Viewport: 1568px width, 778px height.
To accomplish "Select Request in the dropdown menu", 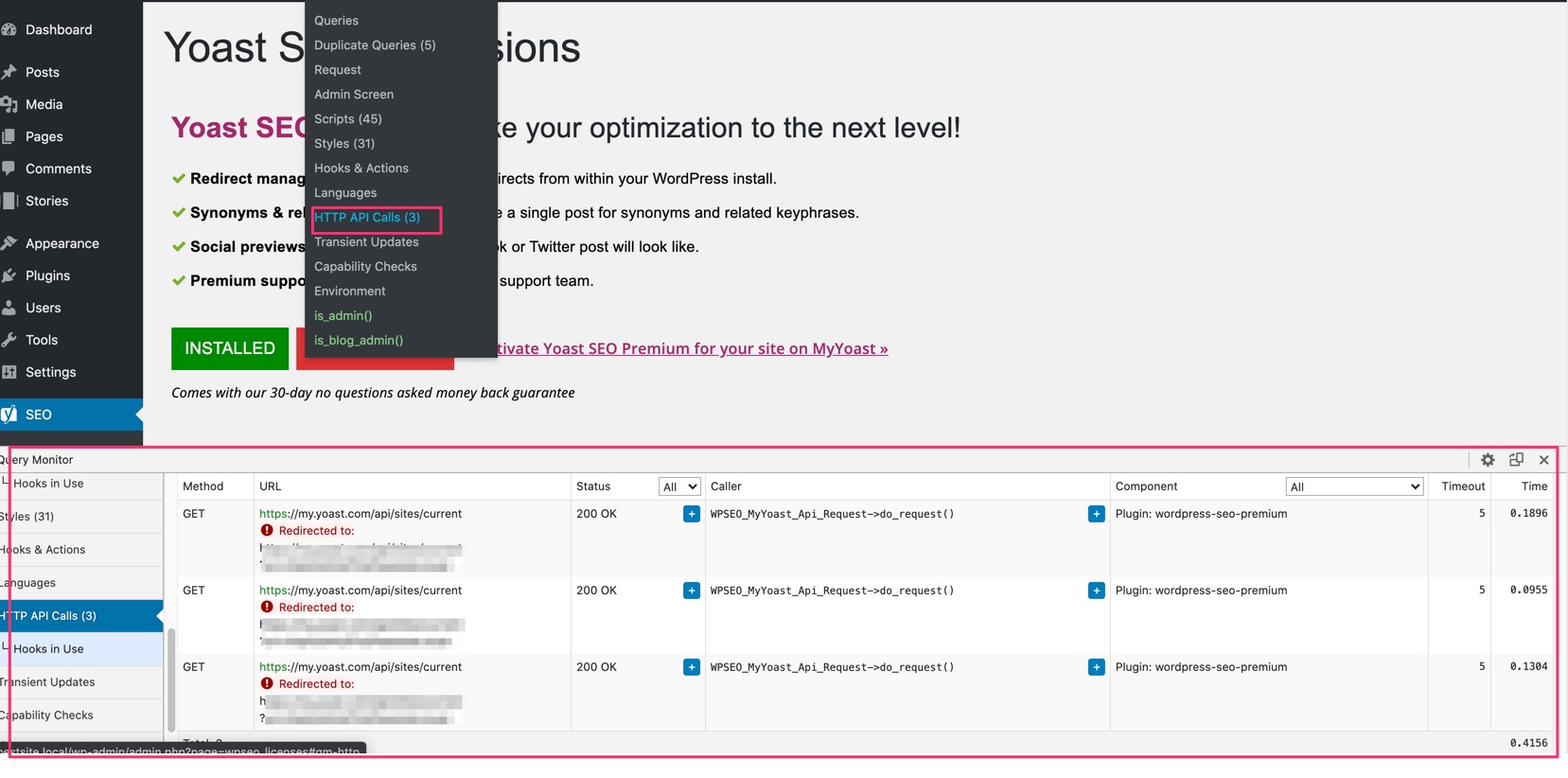I will point(338,70).
